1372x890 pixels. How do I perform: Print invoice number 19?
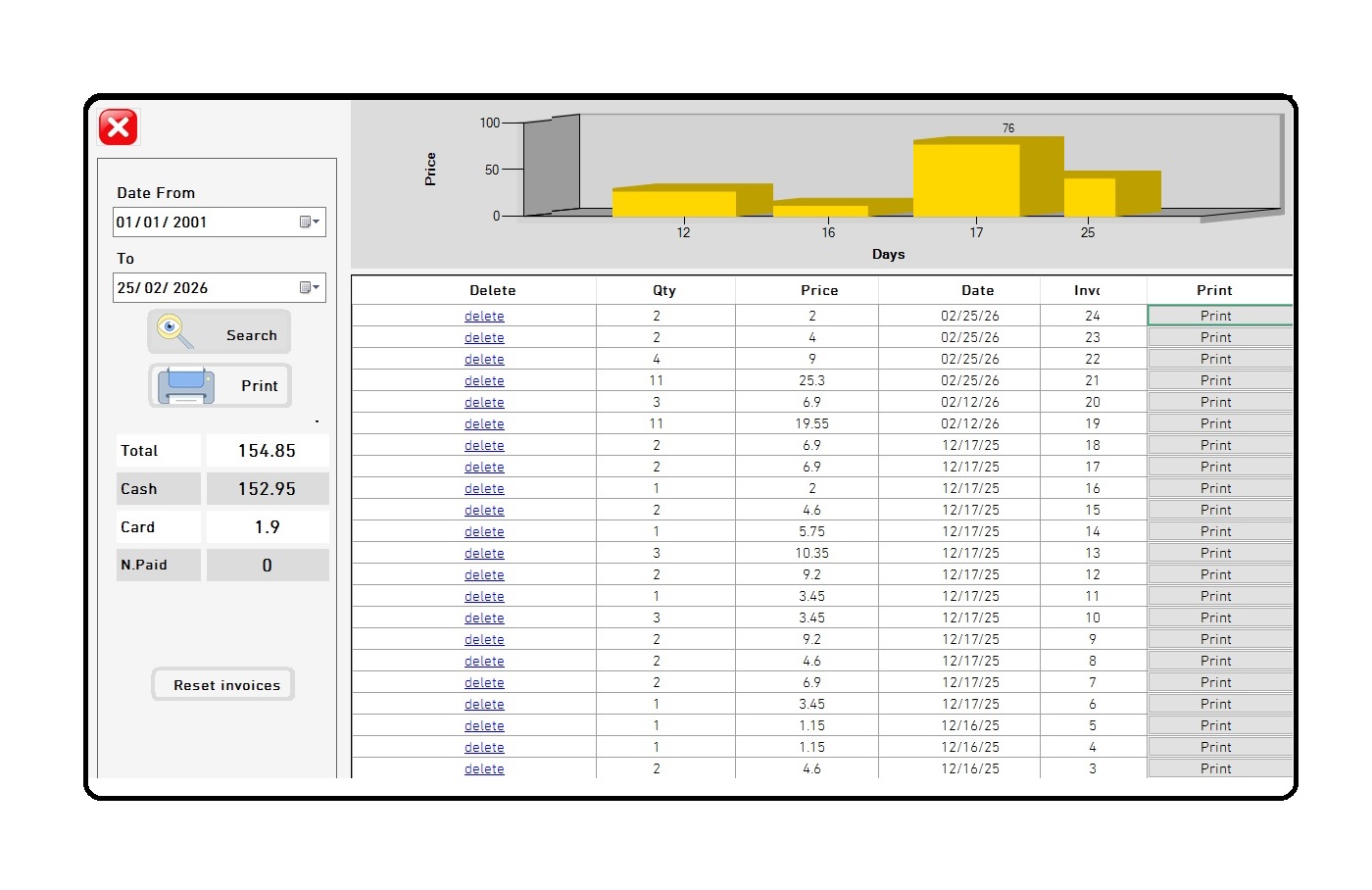pyautogui.click(x=1216, y=423)
